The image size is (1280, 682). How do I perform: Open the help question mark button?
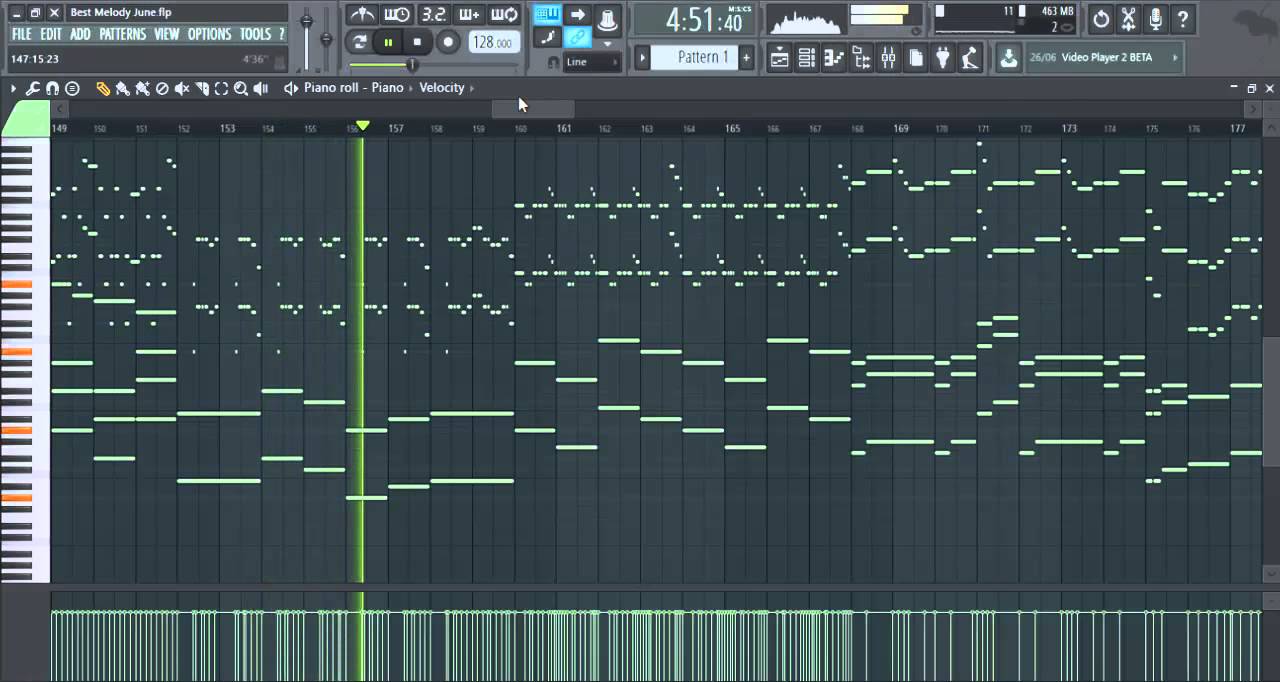point(1182,18)
